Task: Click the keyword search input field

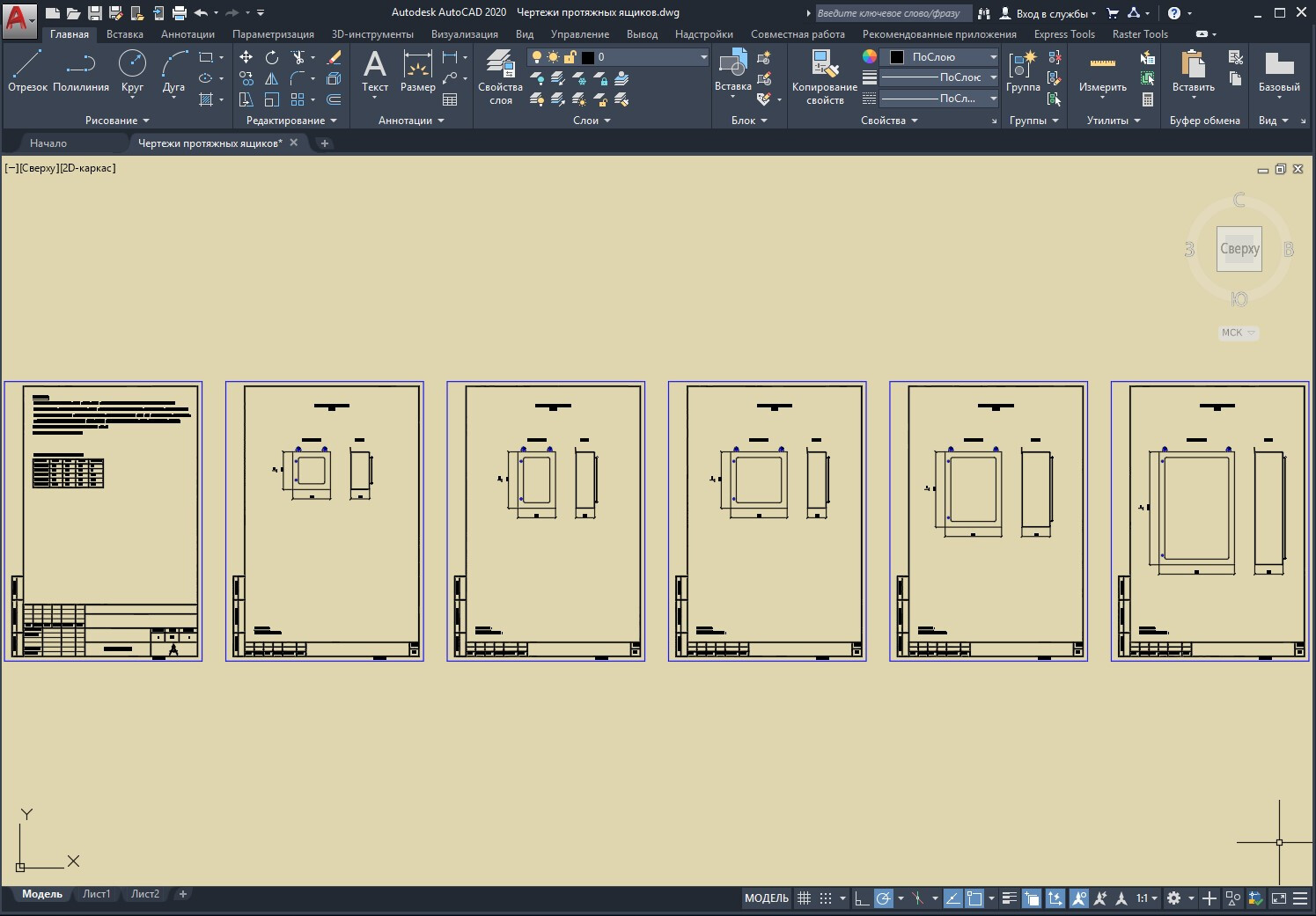Action: point(893,13)
